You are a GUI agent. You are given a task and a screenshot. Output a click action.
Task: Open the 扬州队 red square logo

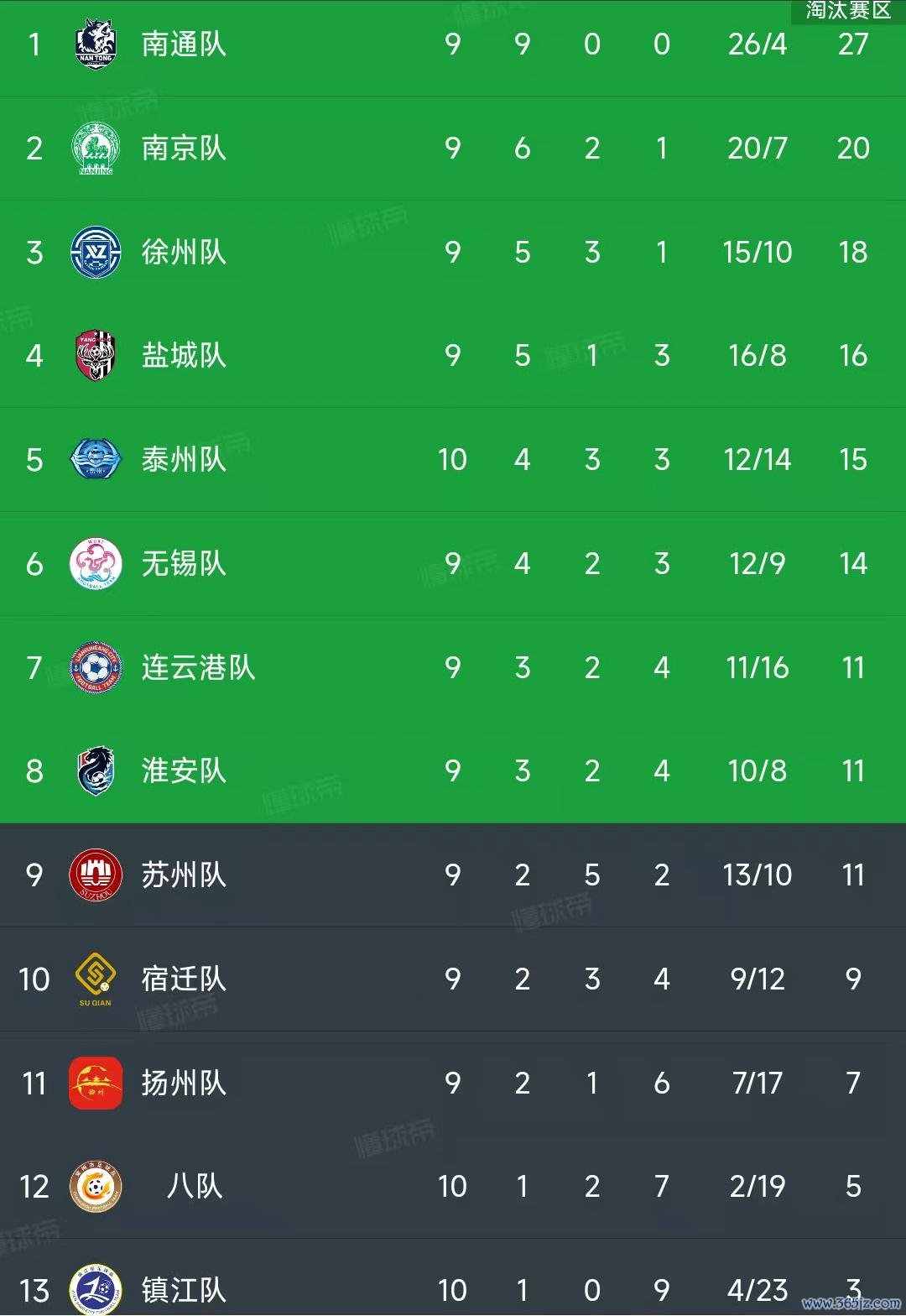[x=96, y=1083]
